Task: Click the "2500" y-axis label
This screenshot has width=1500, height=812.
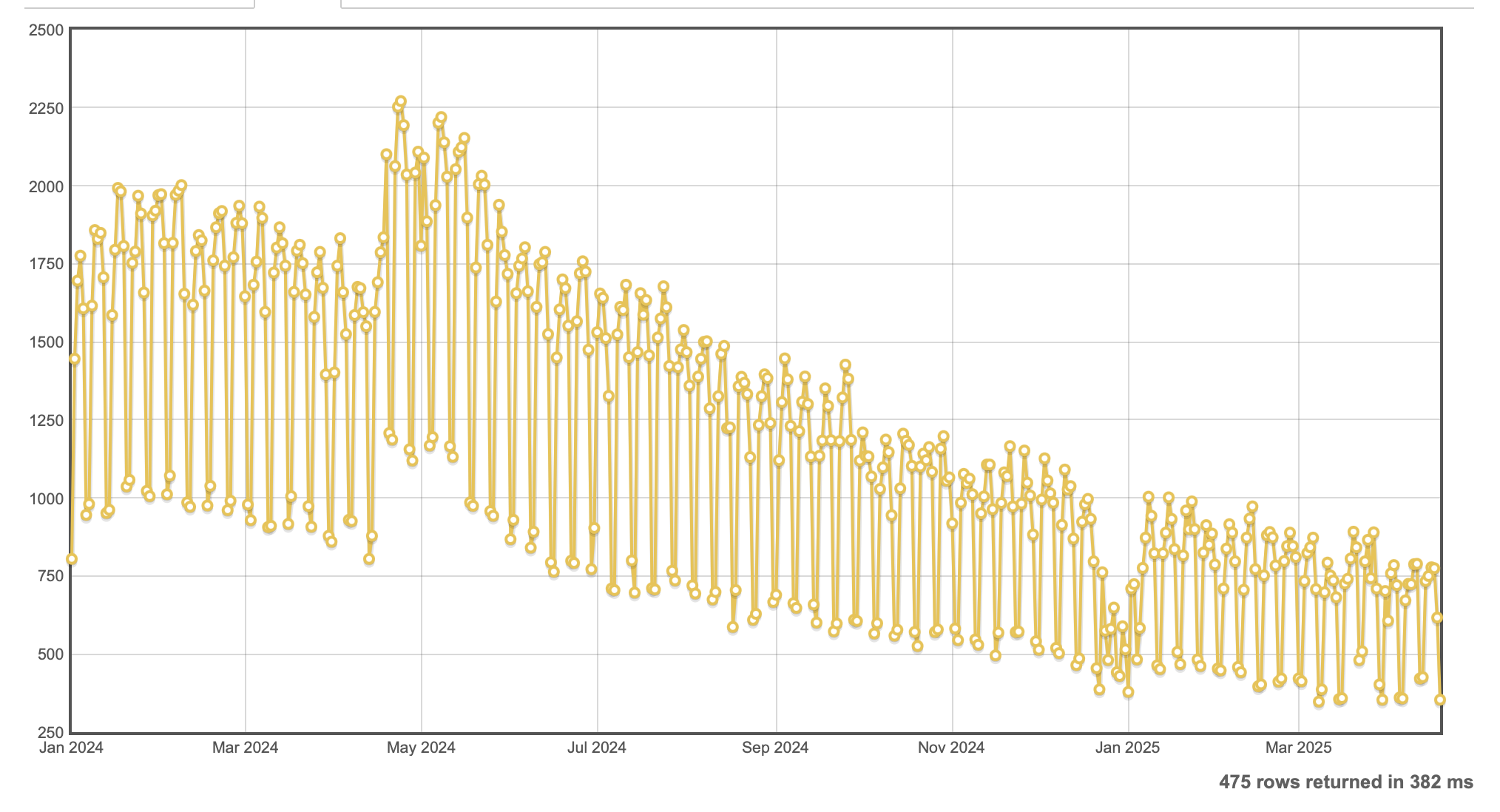Action: tap(46, 30)
